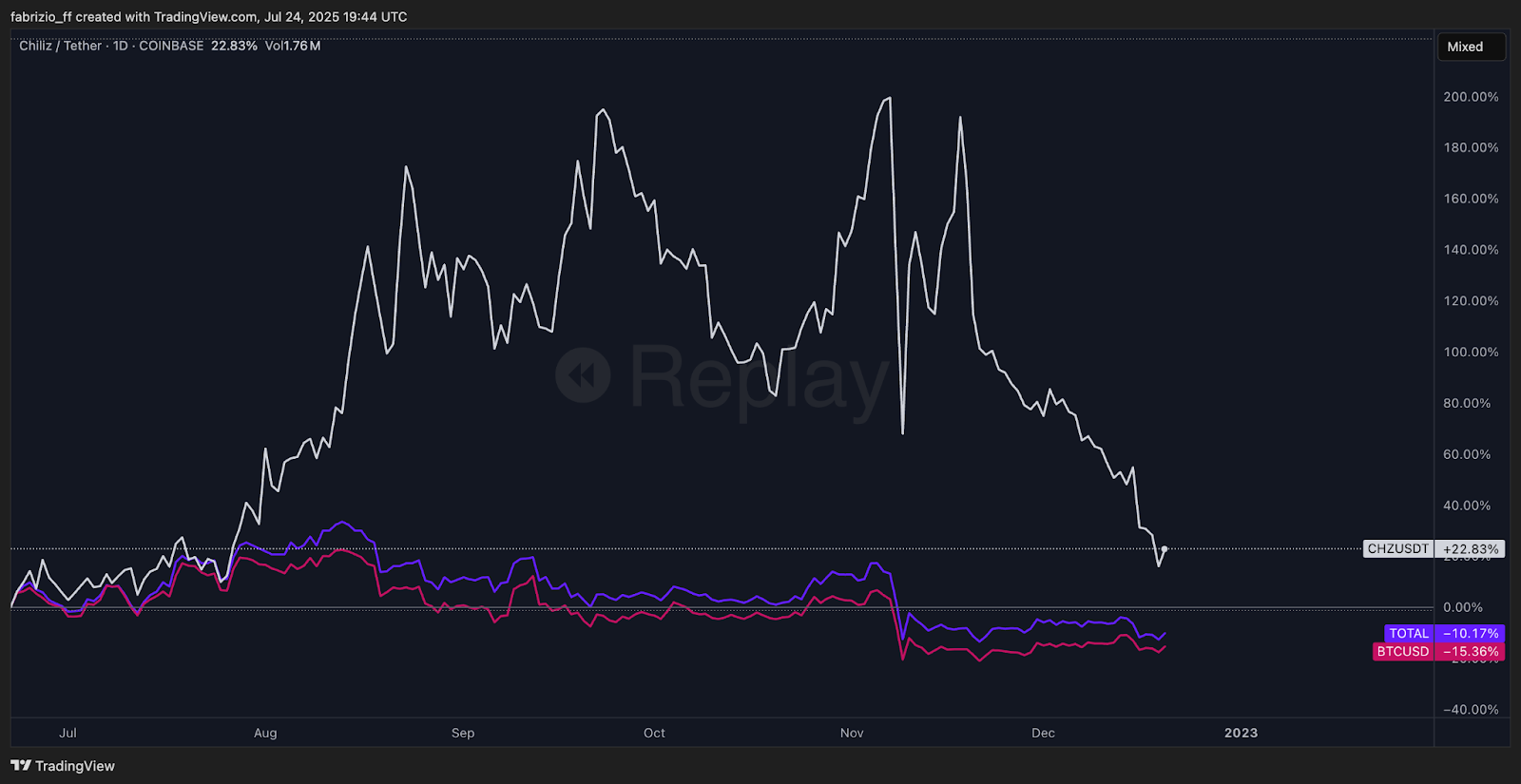The width and height of the screenshot is (1521, 784).
Task: Click the CHZUSDT last-price dot marker
Action: (1164, 549)
